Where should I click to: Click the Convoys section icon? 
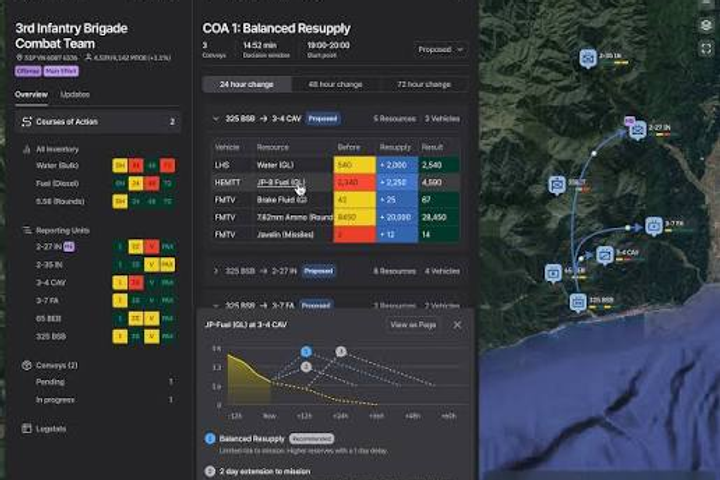click(27, 365)
